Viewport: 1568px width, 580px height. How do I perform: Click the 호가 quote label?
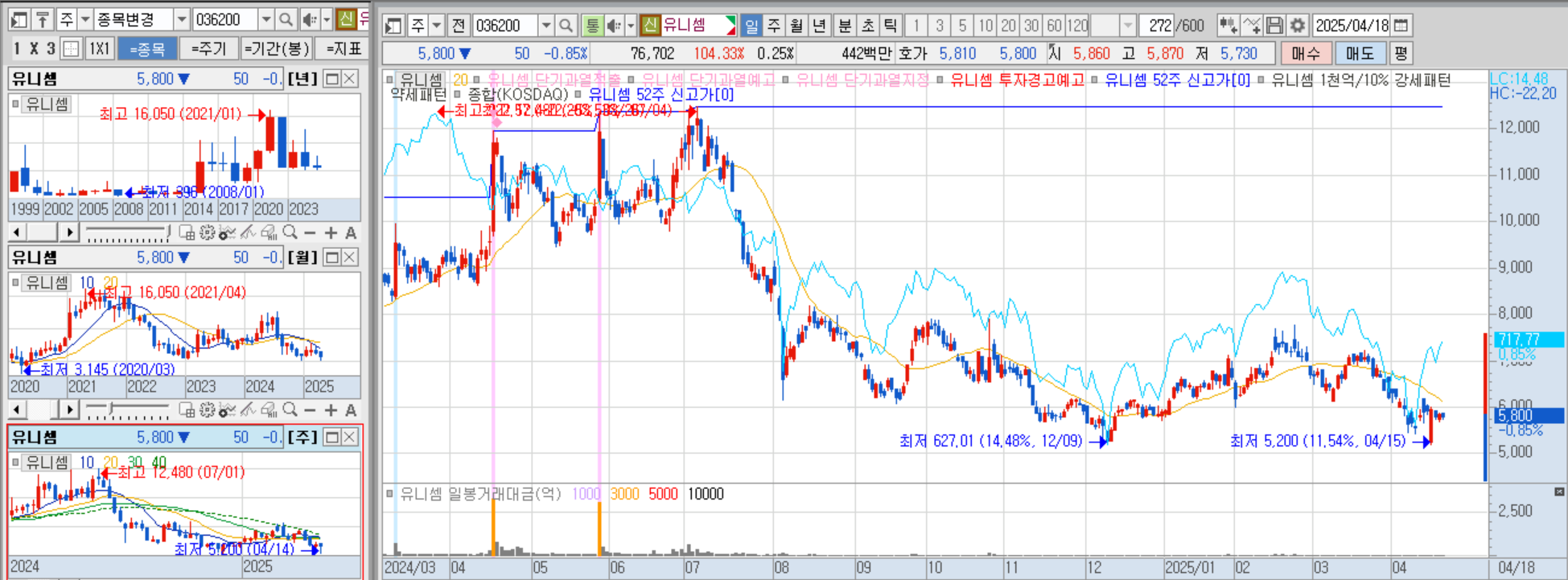click(x=913, y=54)
